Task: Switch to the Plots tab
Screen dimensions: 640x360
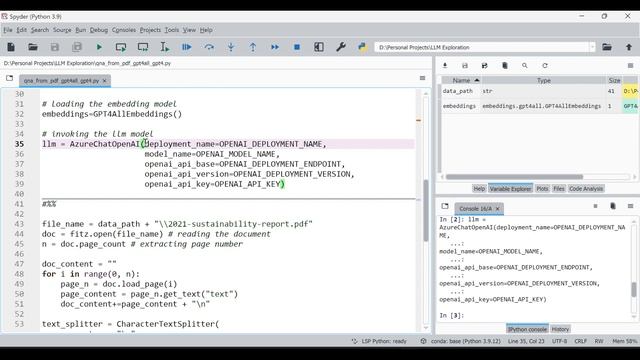Action: click(x=542, y=189)
